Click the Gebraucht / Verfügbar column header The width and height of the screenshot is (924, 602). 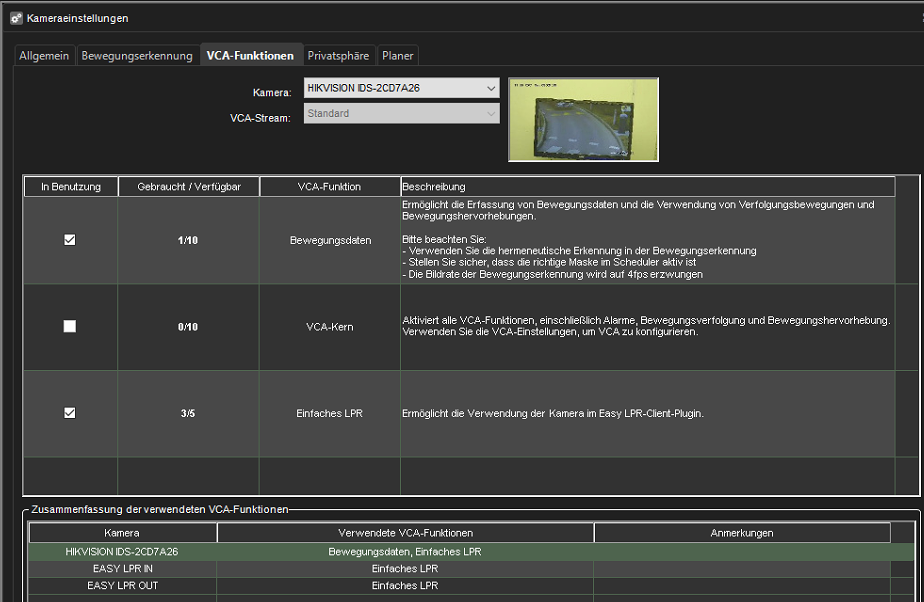pos(189,187)
